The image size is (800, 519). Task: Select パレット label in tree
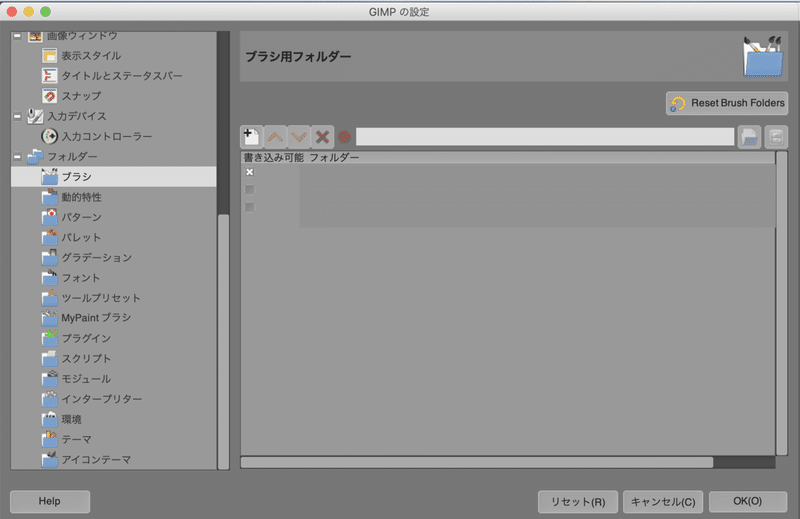(x=81, y=237)
